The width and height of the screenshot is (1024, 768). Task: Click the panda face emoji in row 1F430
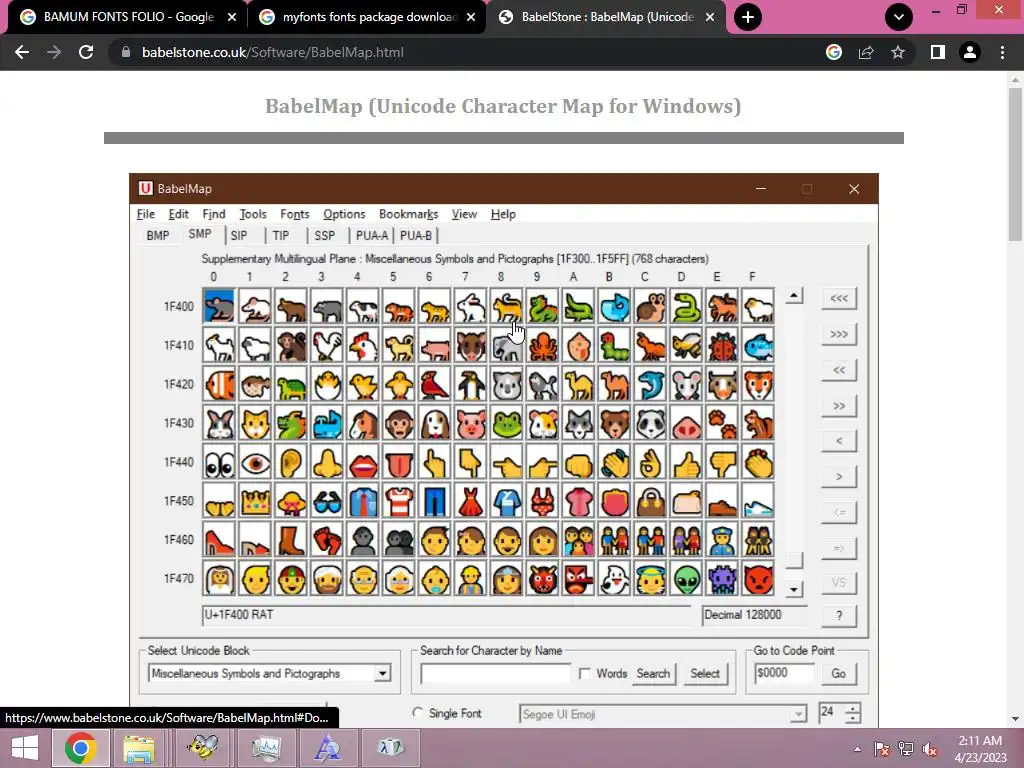click(650, 423)
